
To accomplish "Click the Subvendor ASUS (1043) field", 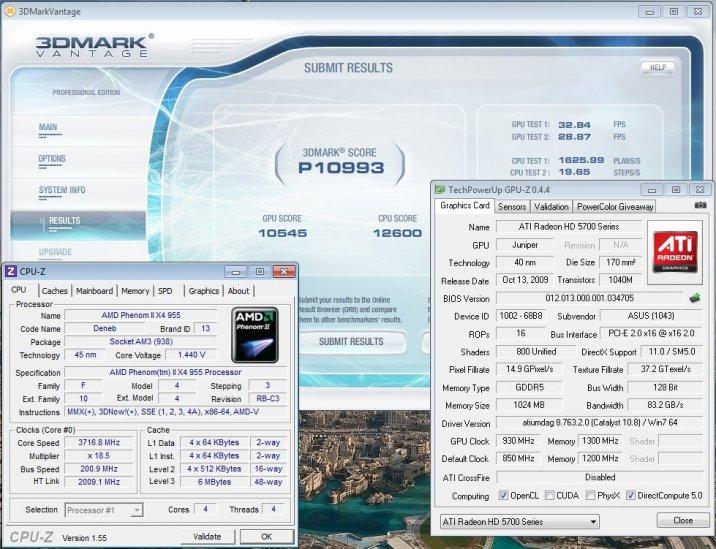I will click(651, 316).
